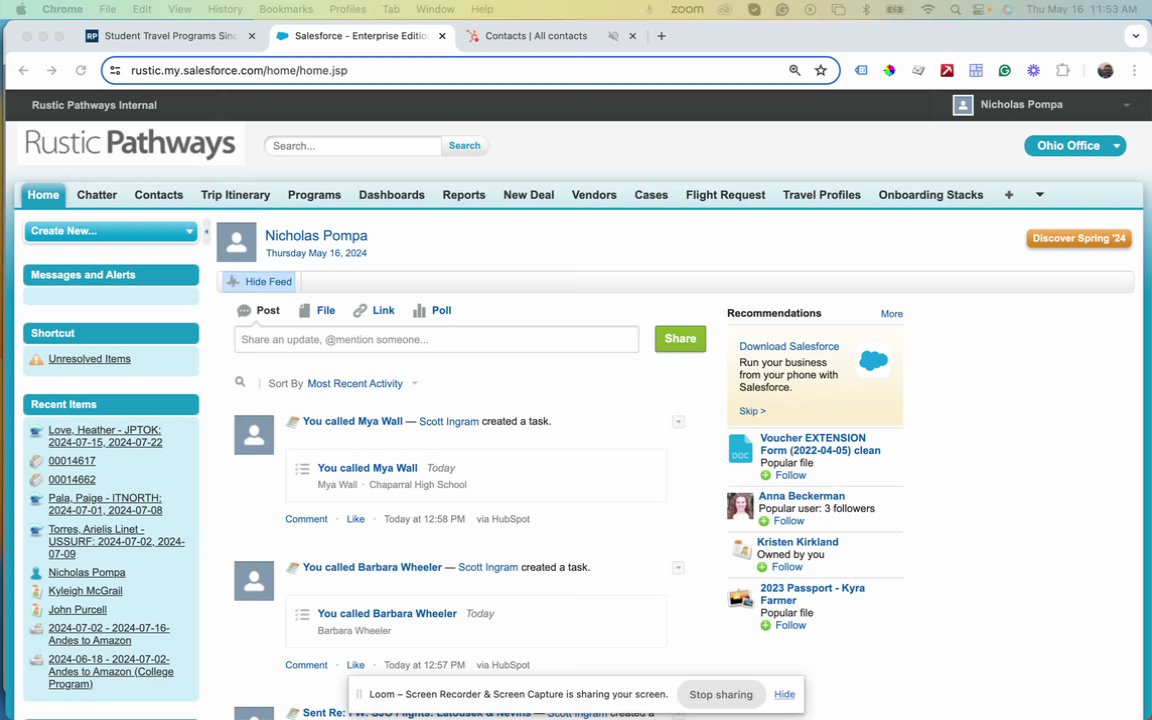Image resolution: width=1152 pixels, height=720 pixels.
Task: Open the Chrome History menu
Action: [x=225, y=10]
